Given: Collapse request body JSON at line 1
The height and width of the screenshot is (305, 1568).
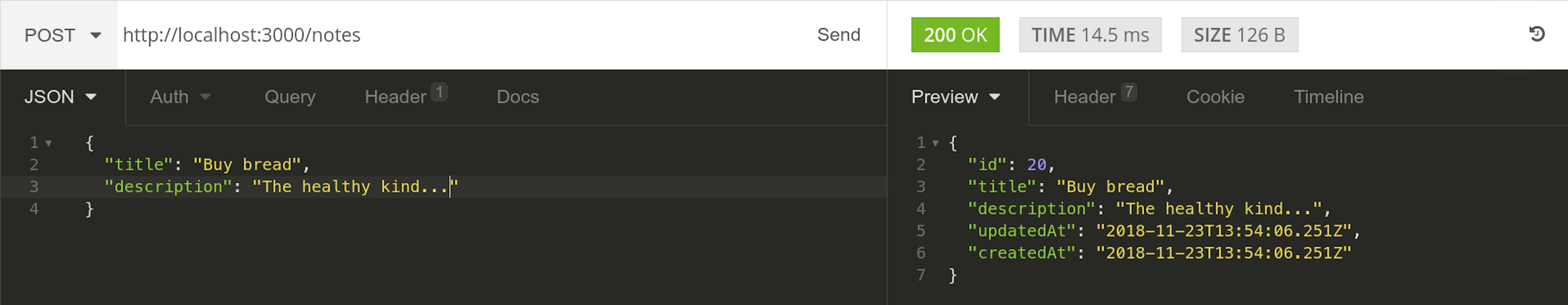Looking at the screenshot, I should point(49,144).
